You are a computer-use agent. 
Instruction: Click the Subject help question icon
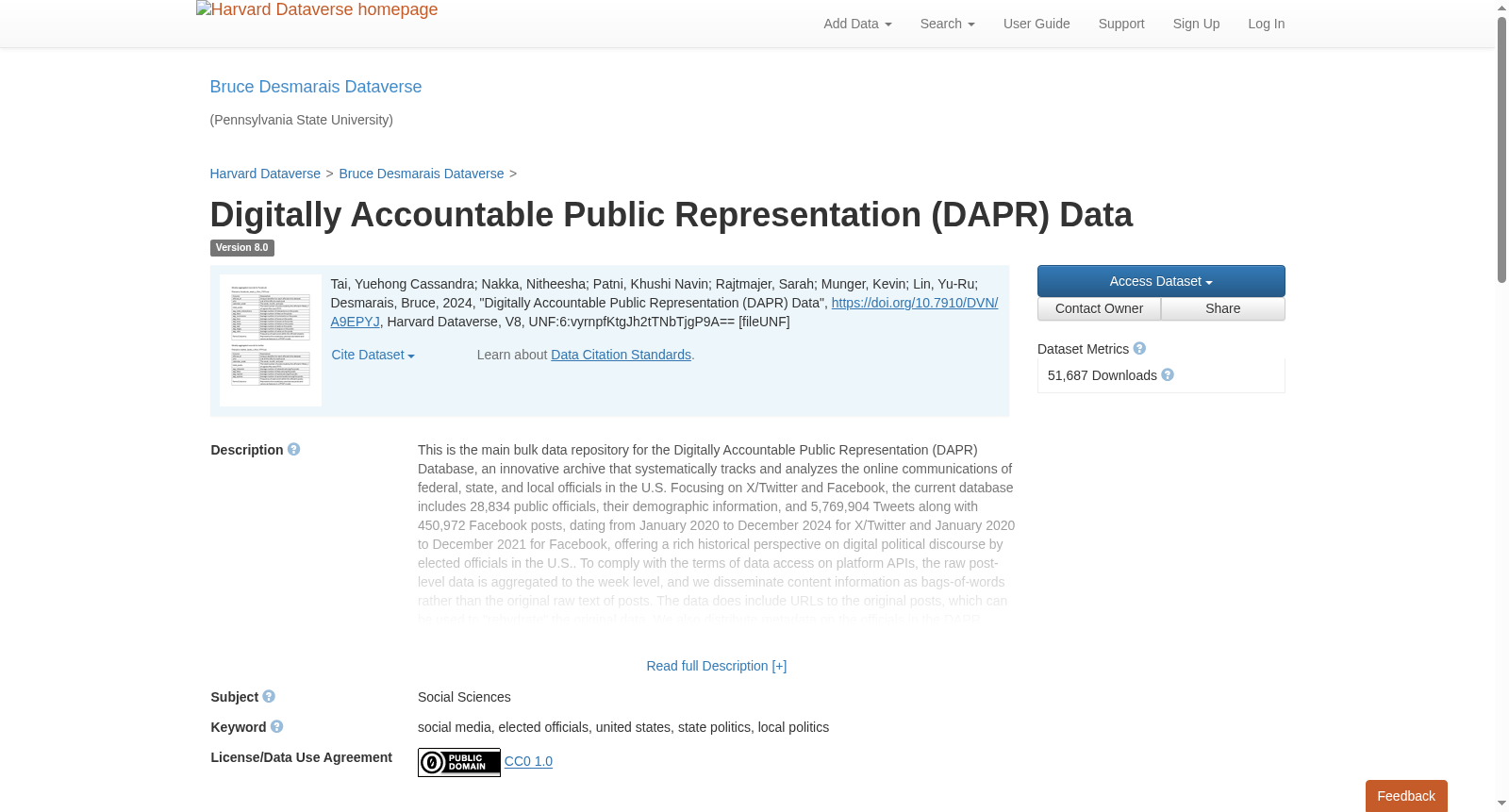(269, 697)
